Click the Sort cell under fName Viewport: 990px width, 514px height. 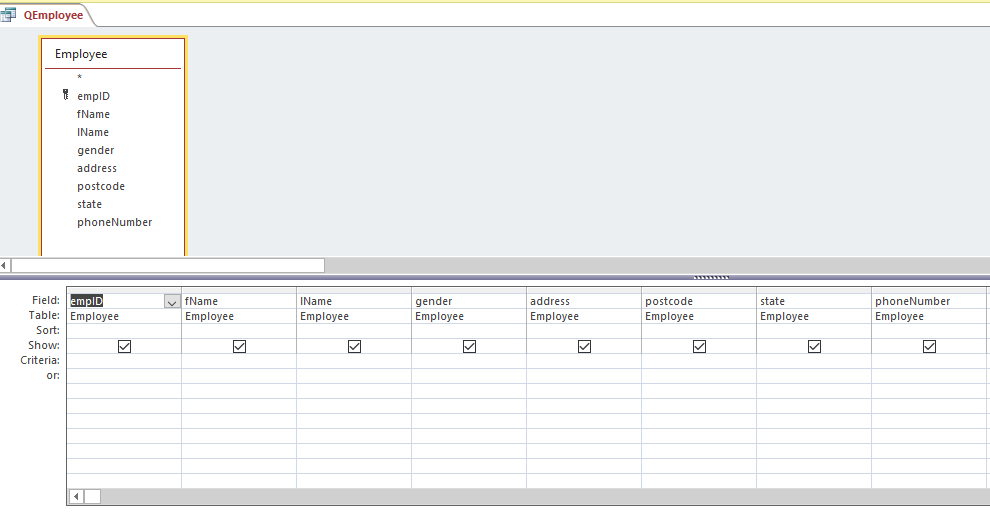click(x=239, y=331)
